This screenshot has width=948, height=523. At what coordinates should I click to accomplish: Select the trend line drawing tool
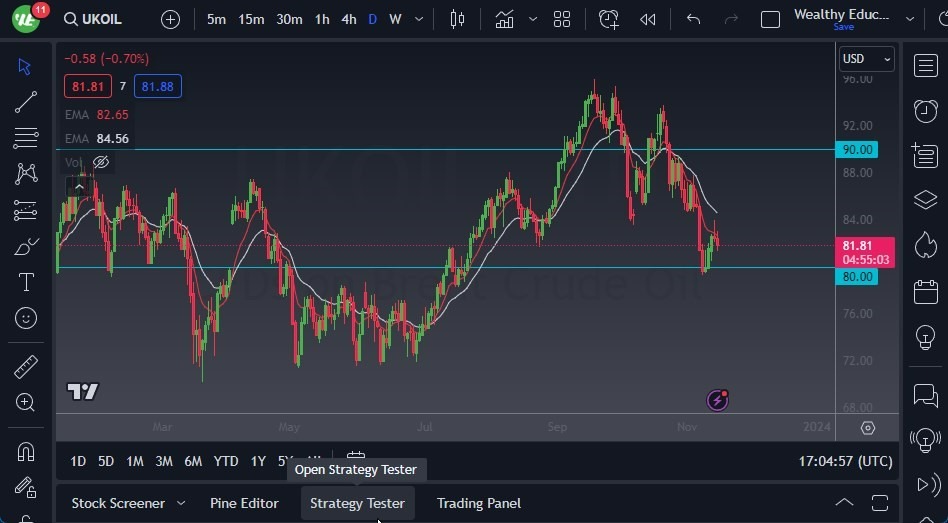tap(26, 101)
